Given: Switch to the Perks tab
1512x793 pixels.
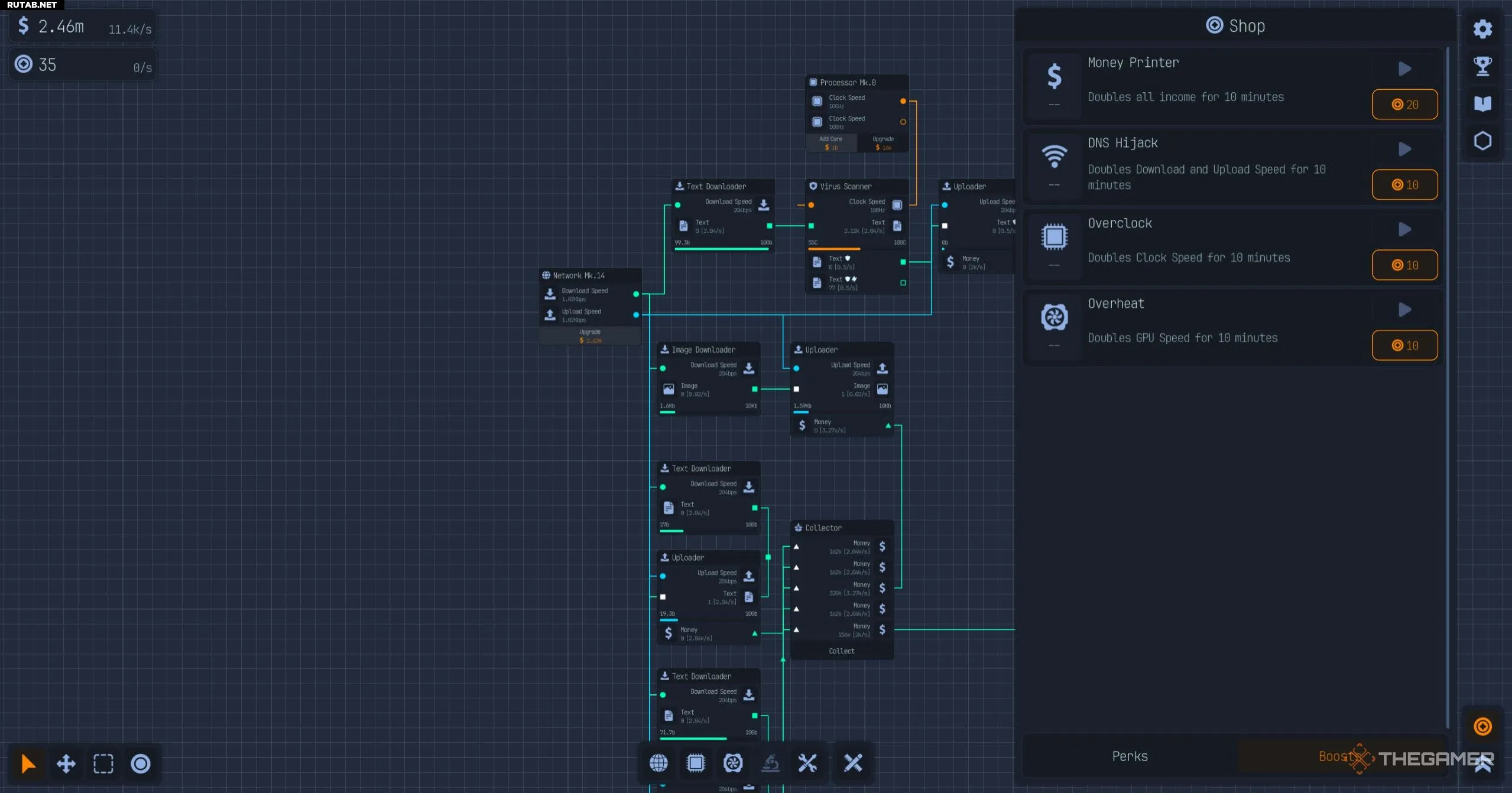Looking at the screenshot, I should pos(1130,756).
